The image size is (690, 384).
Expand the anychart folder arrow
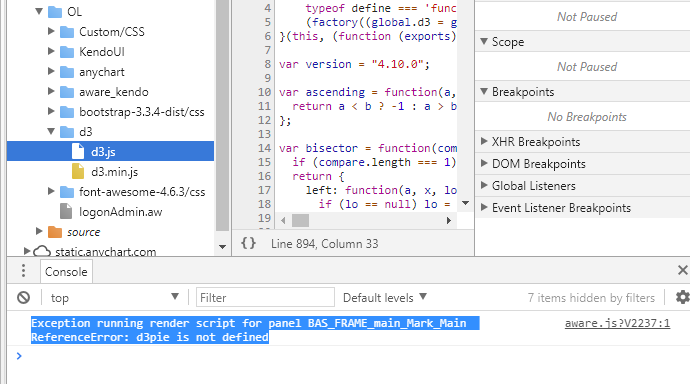pyautogui.click(x=51, y=71)
